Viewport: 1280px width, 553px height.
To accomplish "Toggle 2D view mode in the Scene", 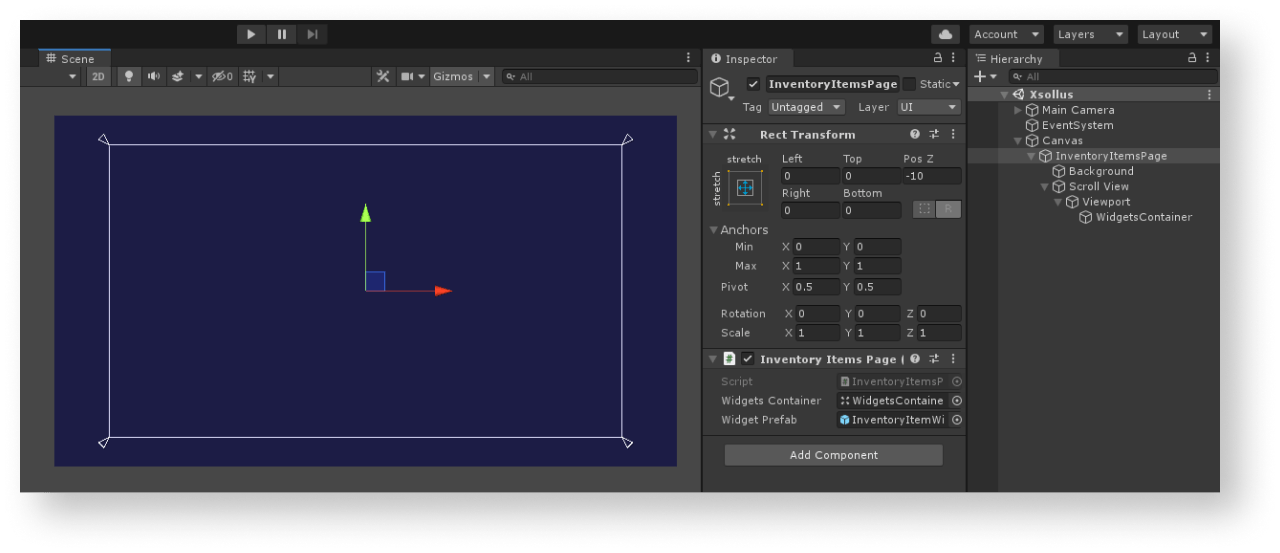I will pyautogui.click(x=98, y=76).
